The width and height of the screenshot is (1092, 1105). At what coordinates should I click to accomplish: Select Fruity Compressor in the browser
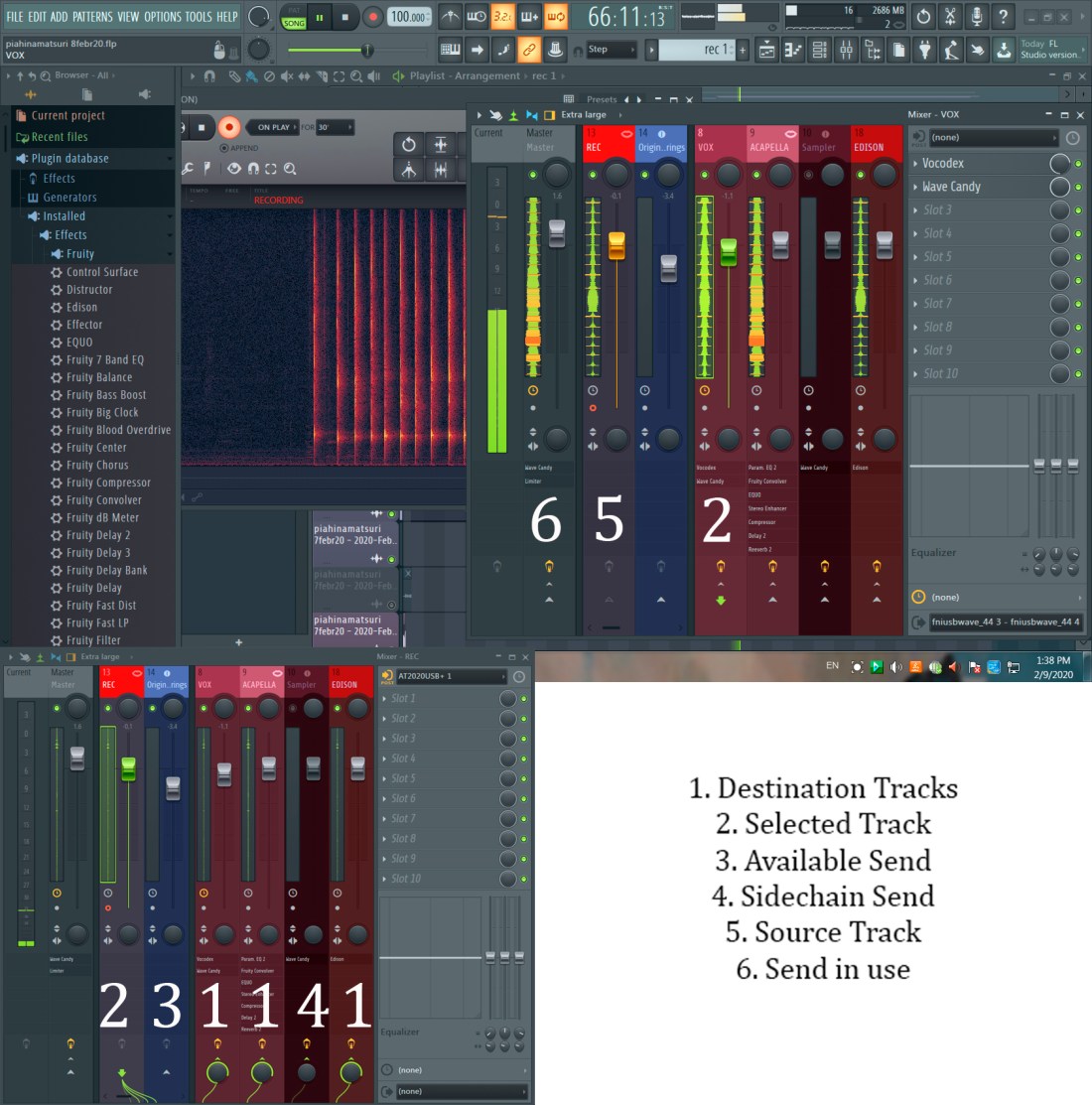108,483
